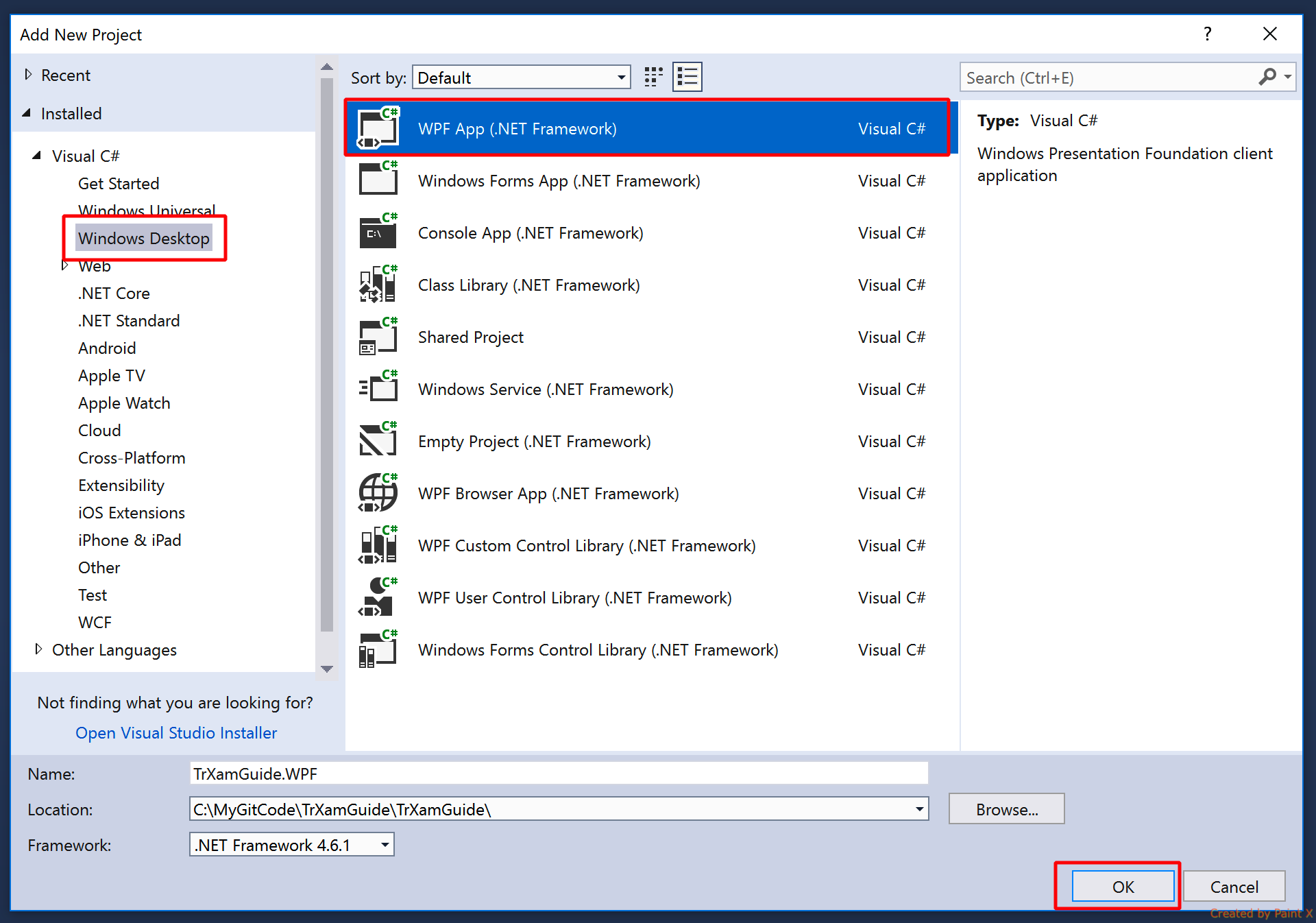Click the category tree scroll up arrow
This screenshot has height=923, width=1316.
point(327,67)
